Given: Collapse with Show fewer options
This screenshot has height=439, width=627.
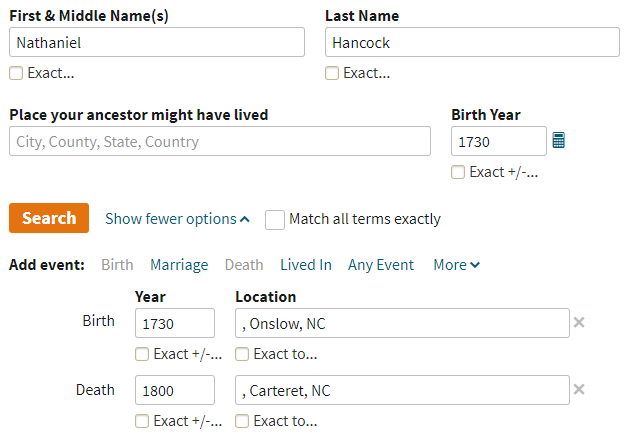Looking at the screenshot, I should (x=177, y=219).
